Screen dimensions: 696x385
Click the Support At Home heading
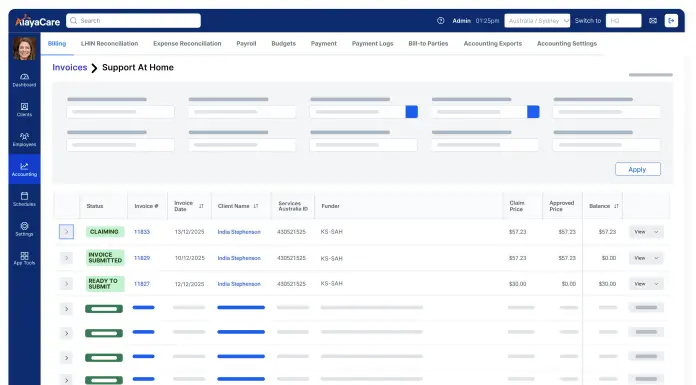(x=138, y=67)
